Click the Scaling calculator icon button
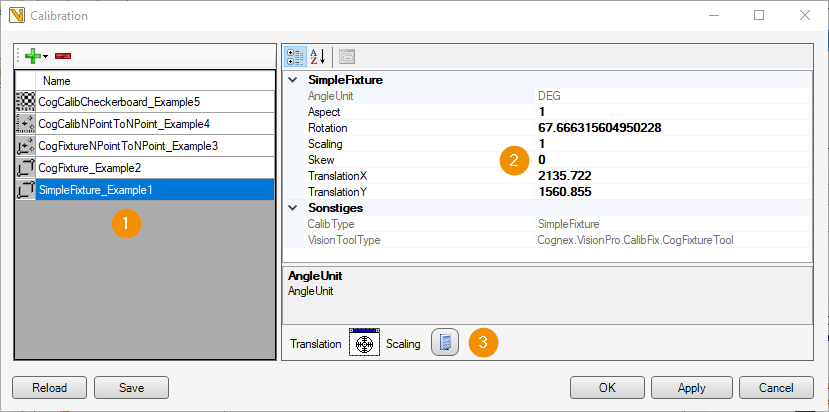Image resolution: width=829 pixels, height=412 pixels. (x=445, y=343)
